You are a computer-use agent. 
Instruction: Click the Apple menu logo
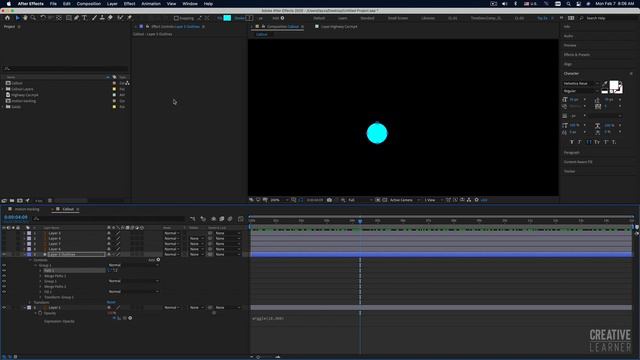9,4
